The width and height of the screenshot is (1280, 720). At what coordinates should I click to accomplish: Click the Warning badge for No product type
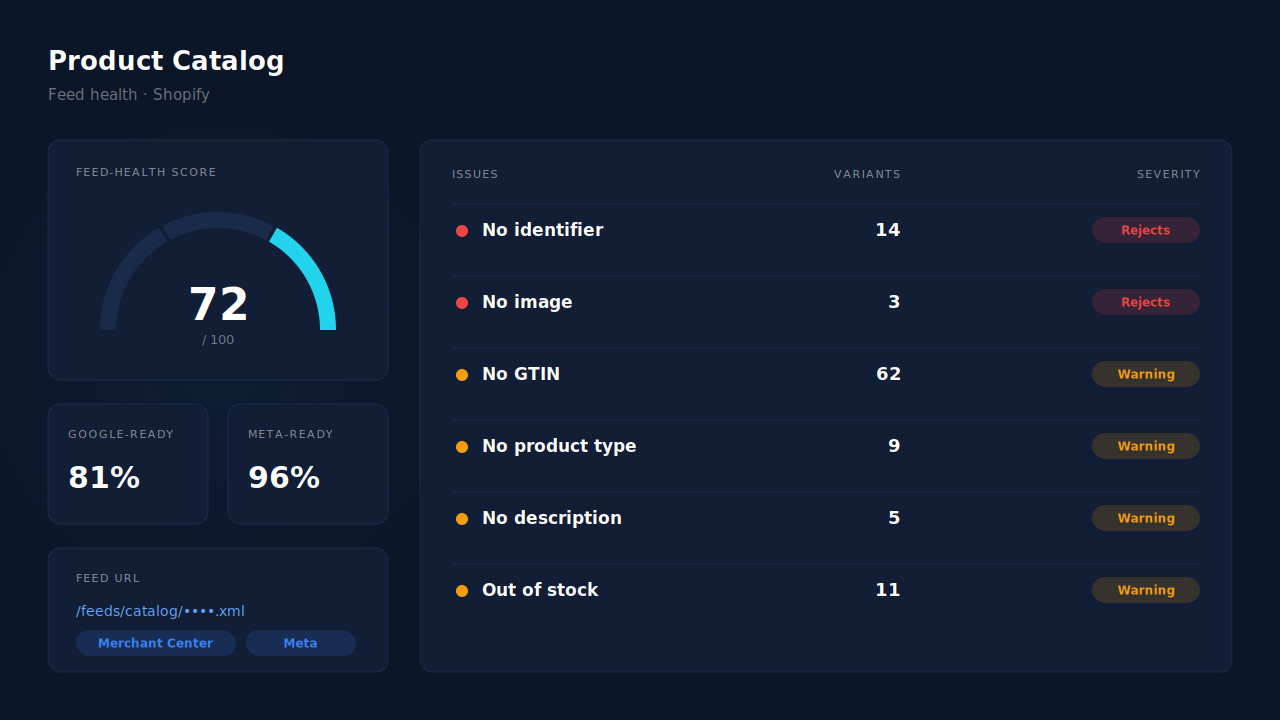click(x=1146, y=446)
